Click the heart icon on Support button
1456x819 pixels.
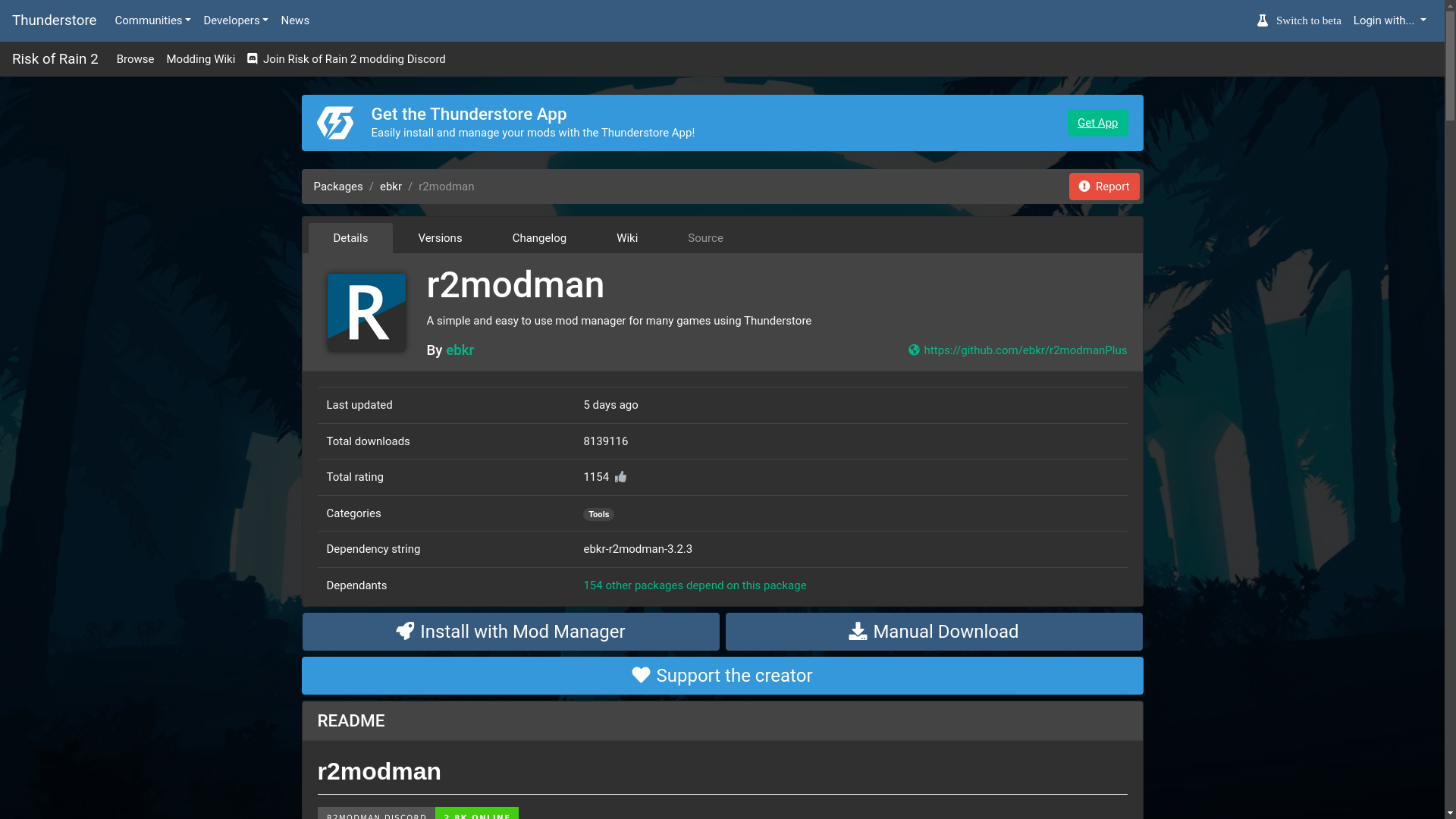click(641, 675)
